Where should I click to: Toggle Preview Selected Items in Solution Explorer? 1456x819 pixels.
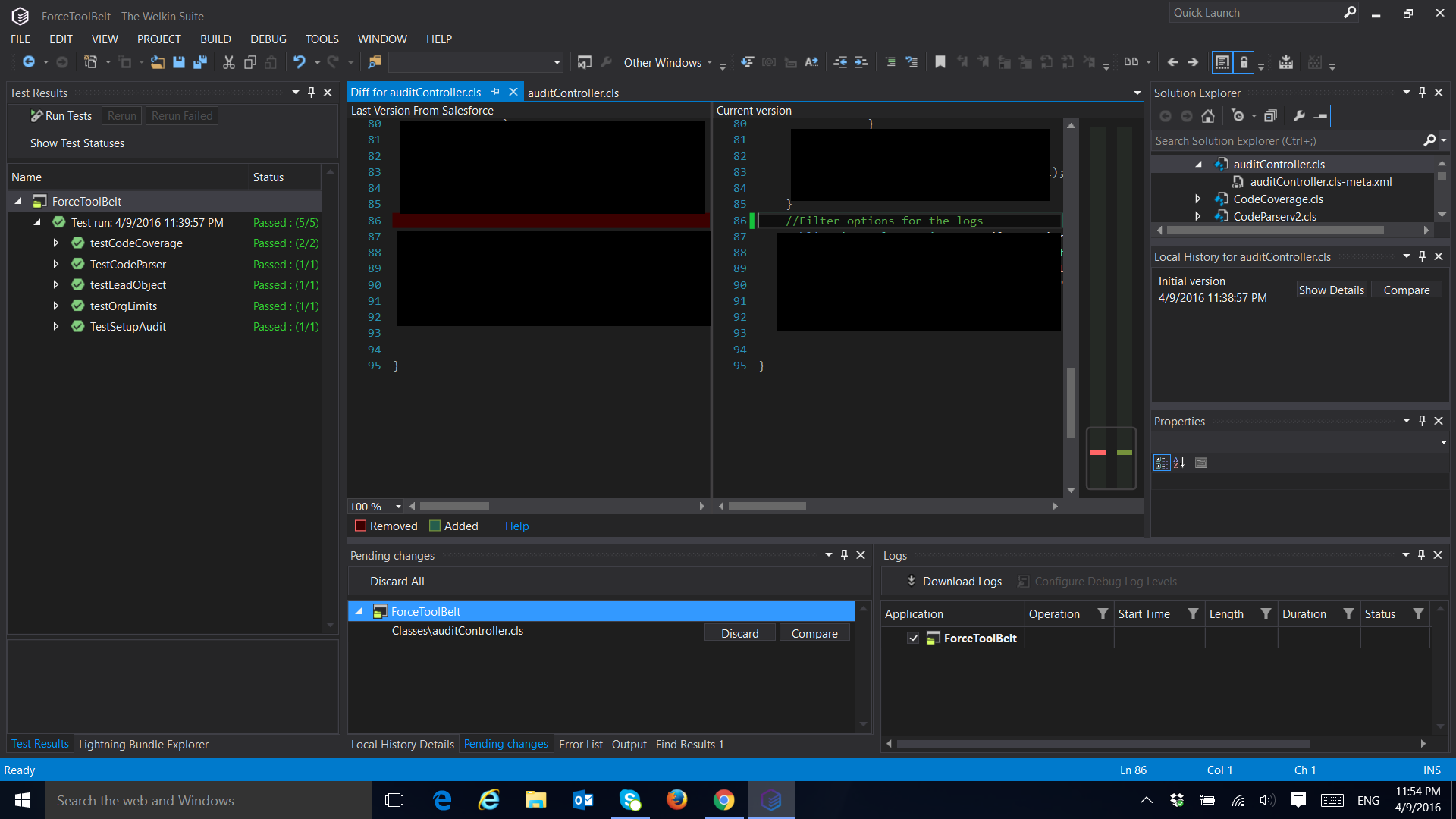coord(1320,116)
